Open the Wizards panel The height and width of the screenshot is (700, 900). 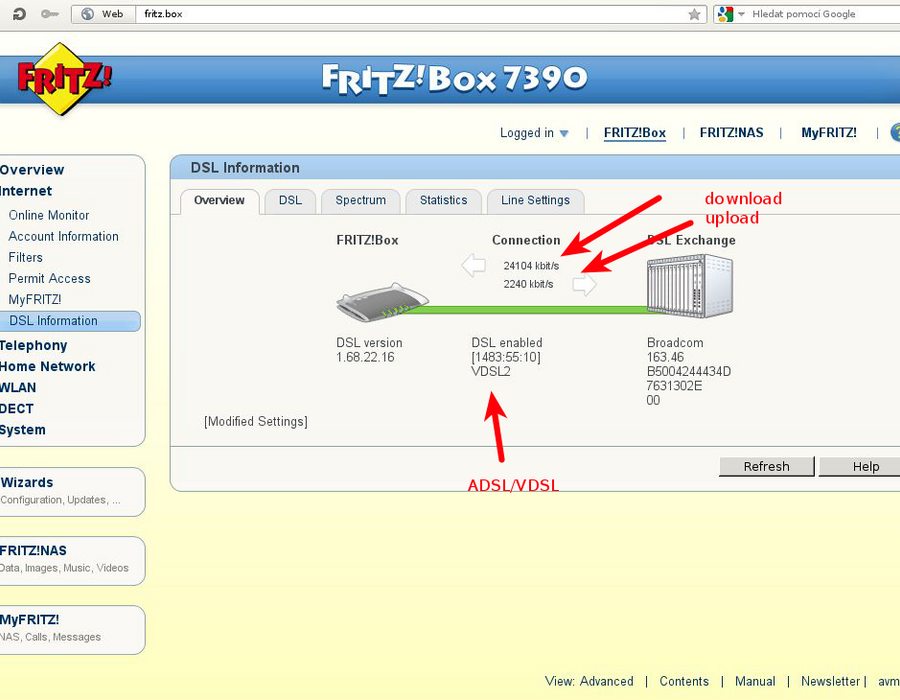click(71, 492)
